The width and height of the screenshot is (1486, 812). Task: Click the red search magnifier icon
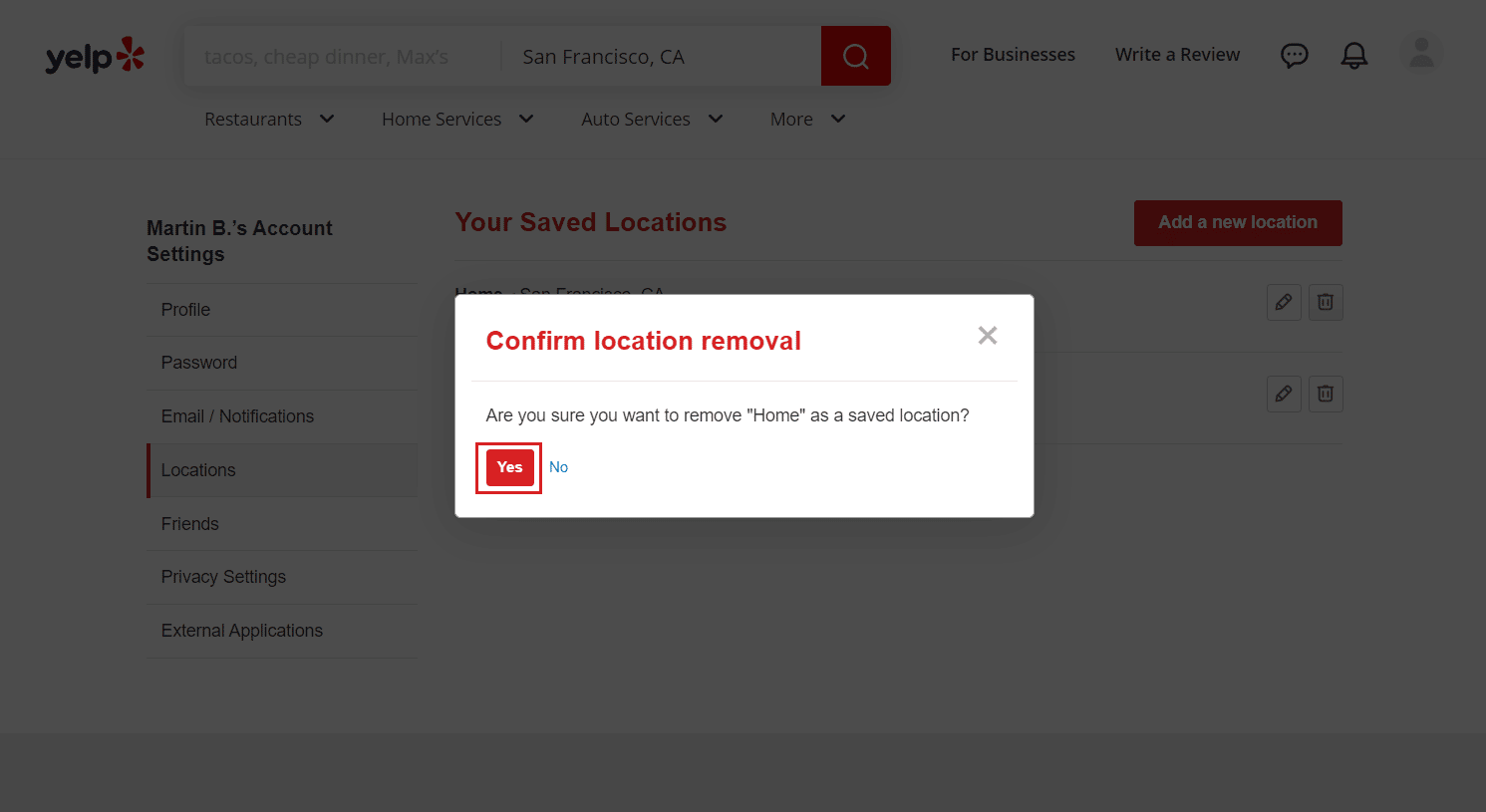point(855,56)
